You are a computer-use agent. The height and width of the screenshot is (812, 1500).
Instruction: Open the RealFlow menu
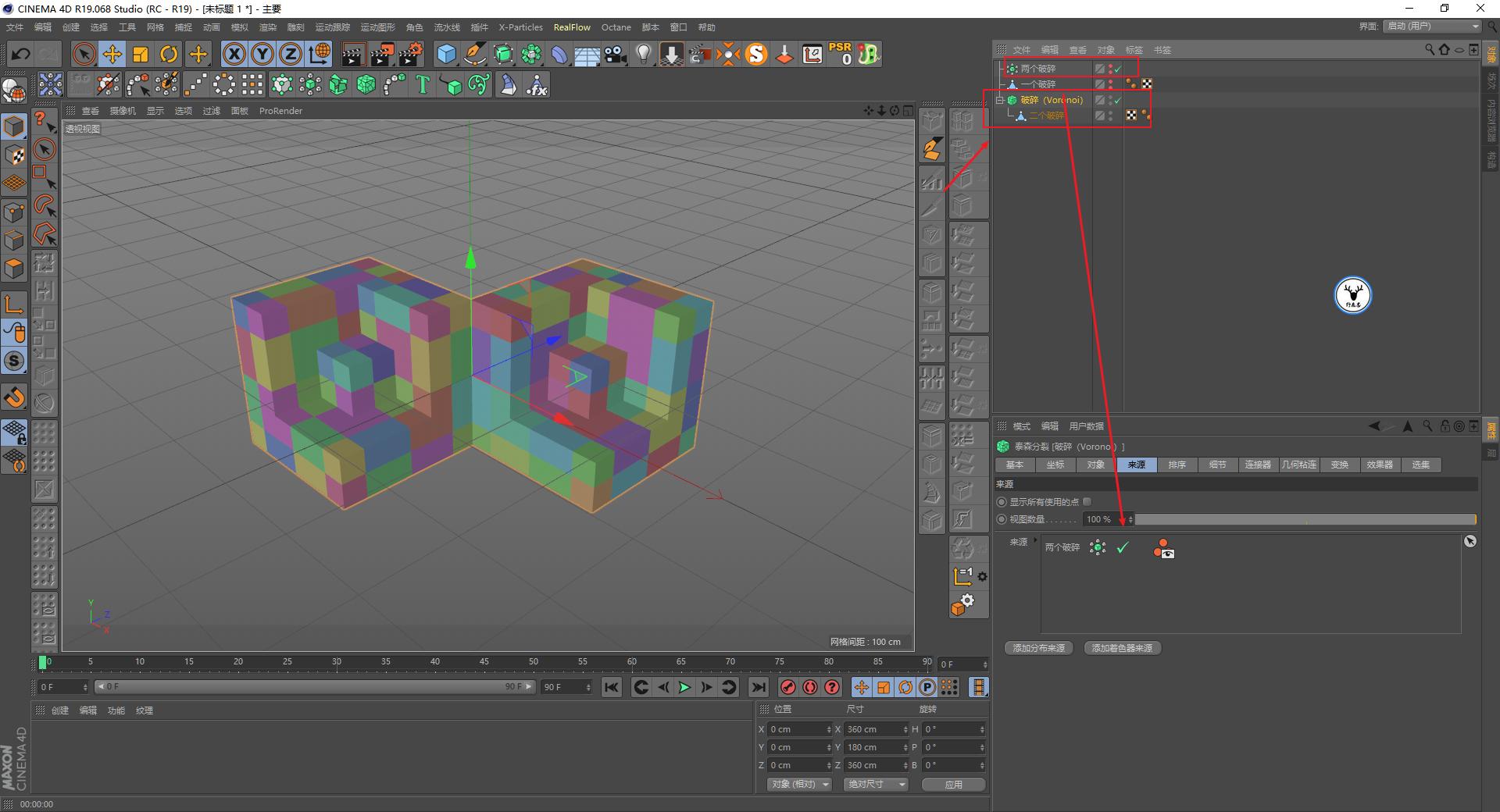click(571, 27)
